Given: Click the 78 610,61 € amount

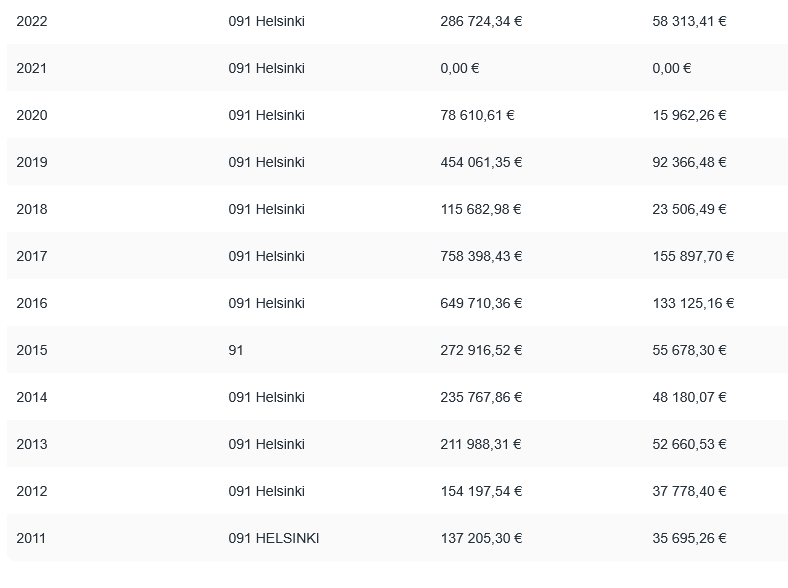Looking at the screenshot, I should point(477,115).
